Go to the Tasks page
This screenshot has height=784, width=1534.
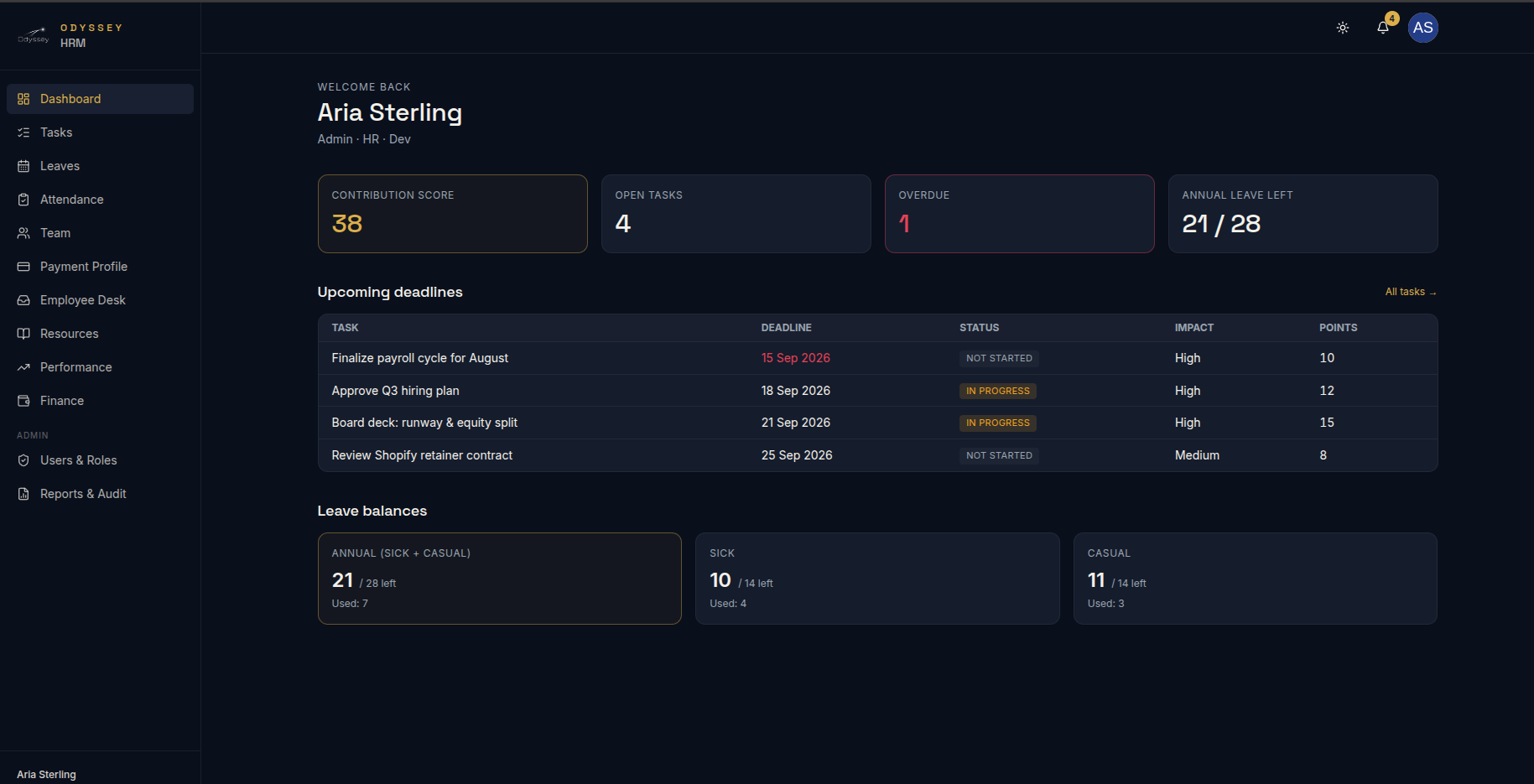pos(100,132)
